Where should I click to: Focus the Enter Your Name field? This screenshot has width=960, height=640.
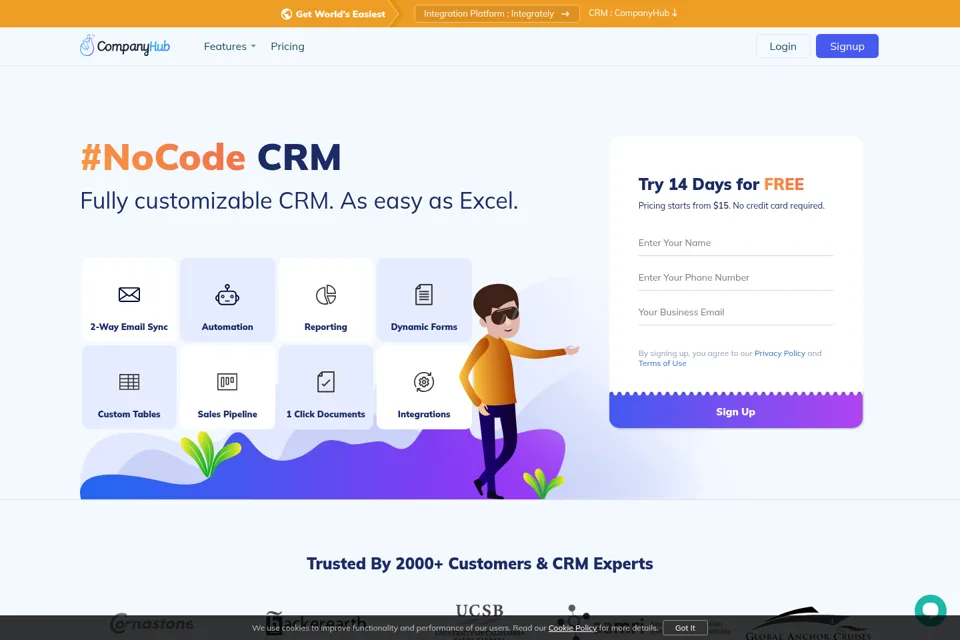coord(735,243)
